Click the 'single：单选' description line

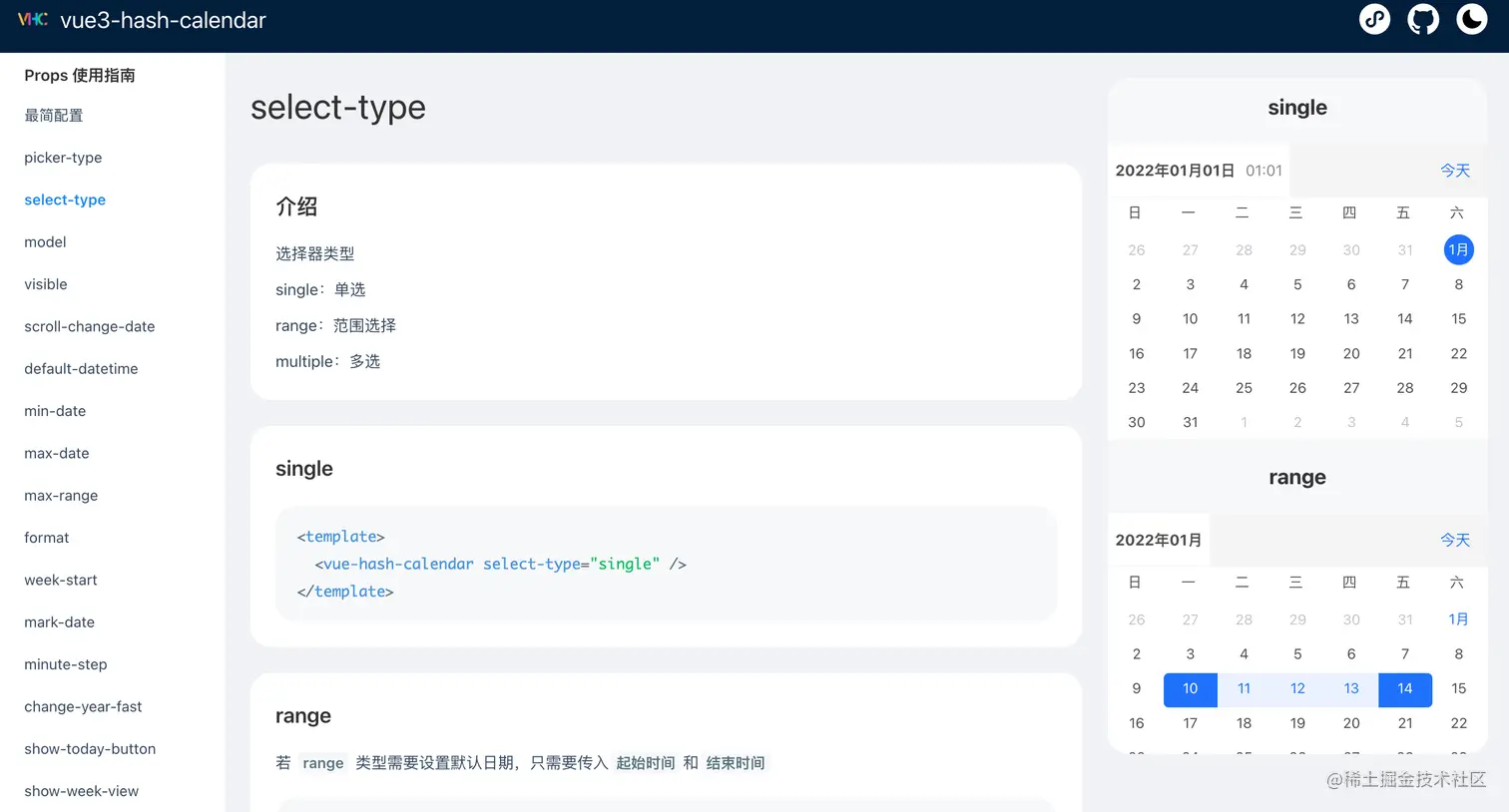pyautogui.click(x=320, y=289)
